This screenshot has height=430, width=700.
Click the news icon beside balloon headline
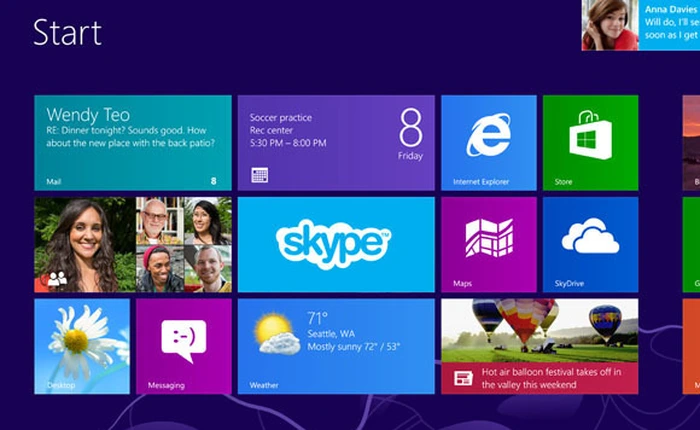click(x=463, y=378)
